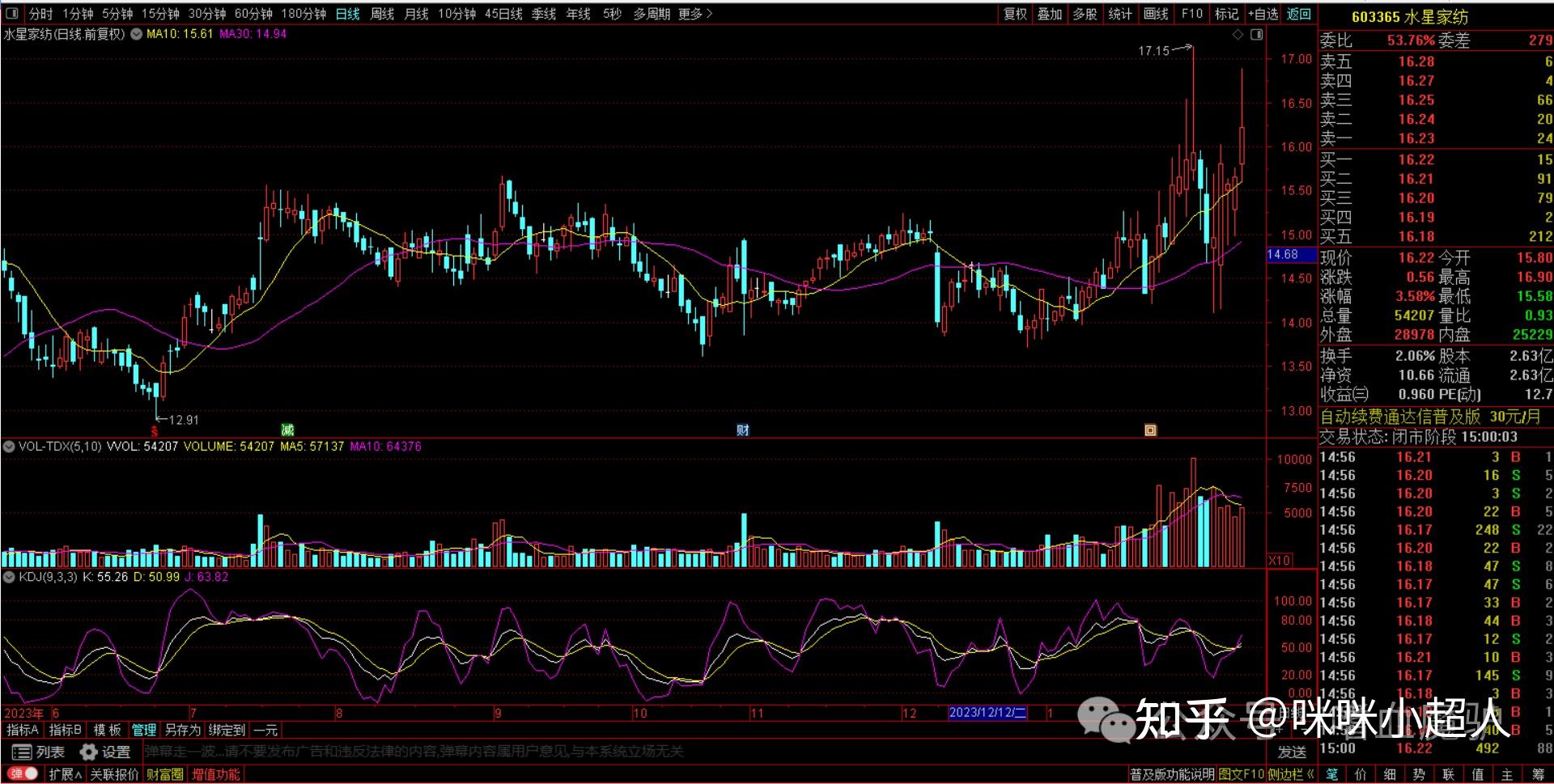Expand 更多 timeframe options
This screenshot has width=1554, height=784.
(694, 14)
